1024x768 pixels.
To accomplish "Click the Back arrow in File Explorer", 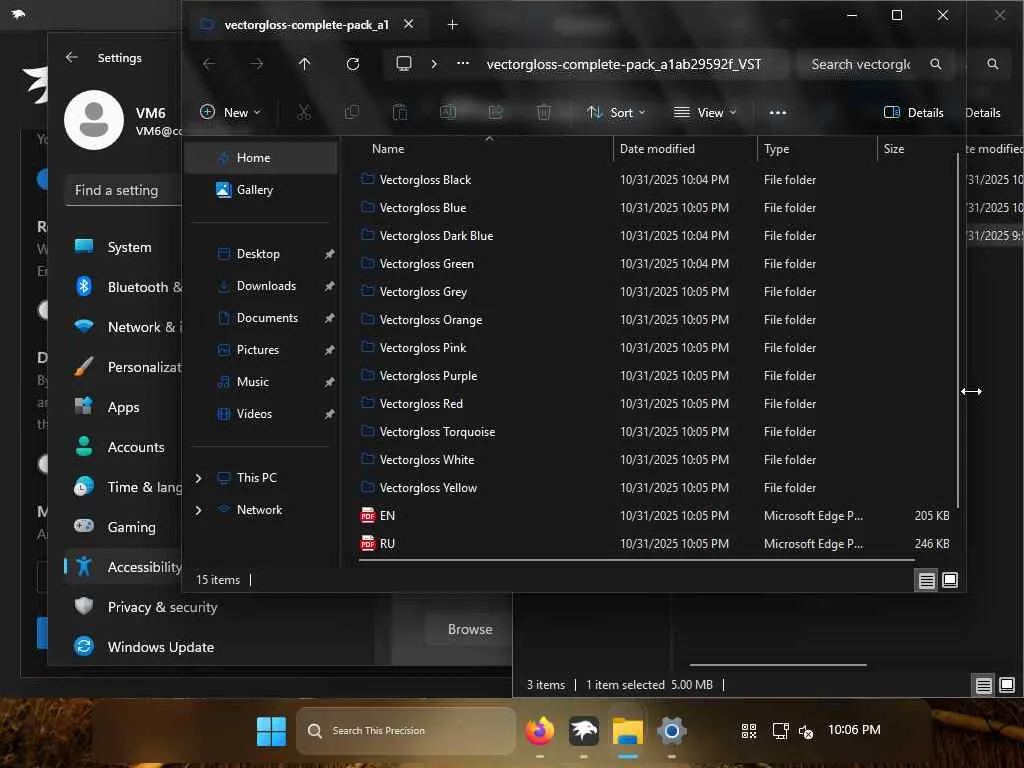I will pyautogui.click(x=209, y=64).
